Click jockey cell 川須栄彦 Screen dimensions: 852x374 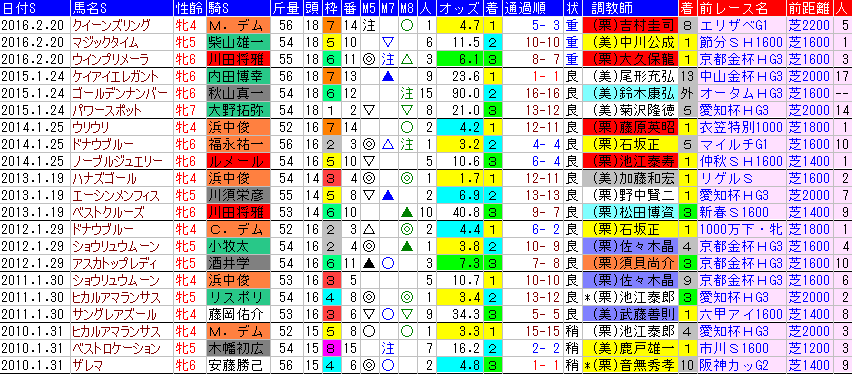click(238, 195)
